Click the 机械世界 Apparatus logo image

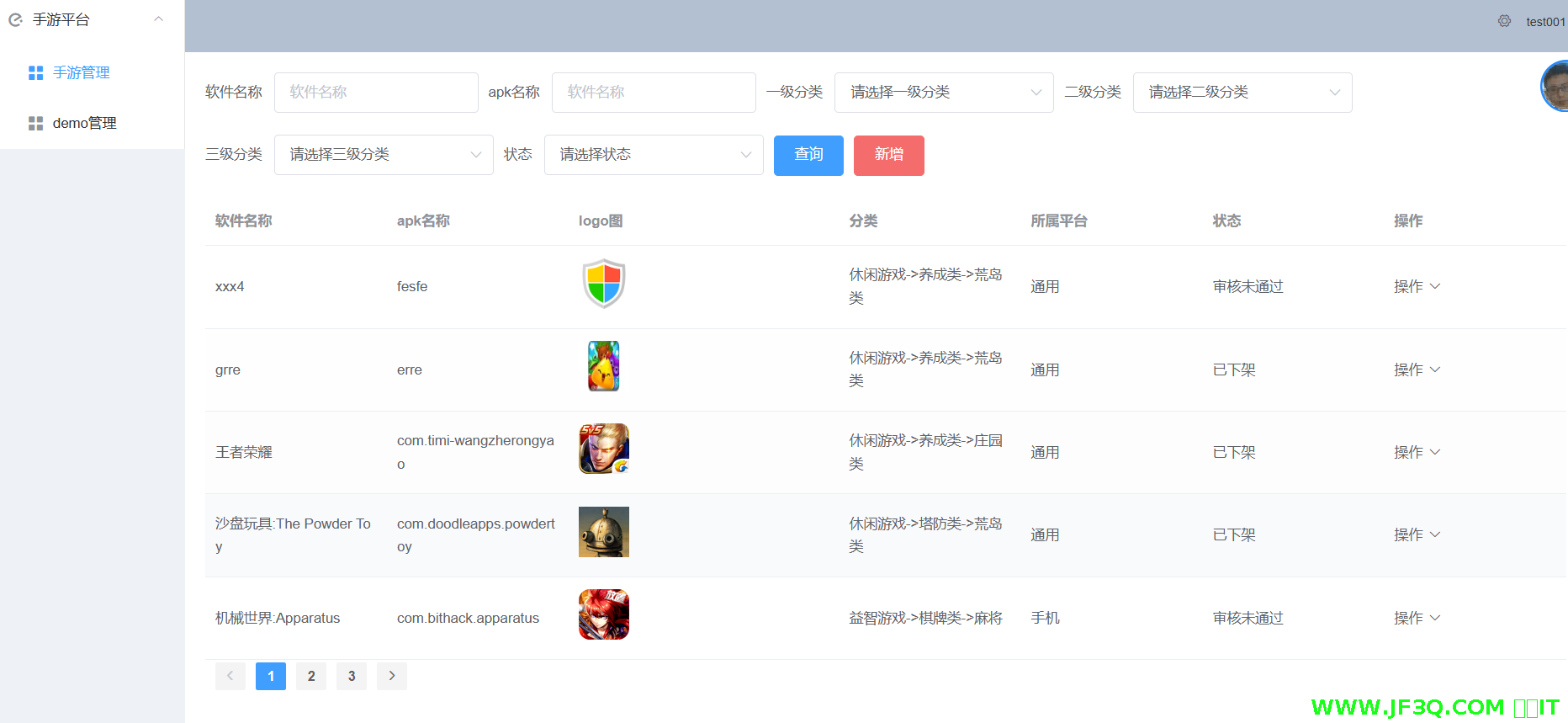pyautogui.click(x=603, y=614)
